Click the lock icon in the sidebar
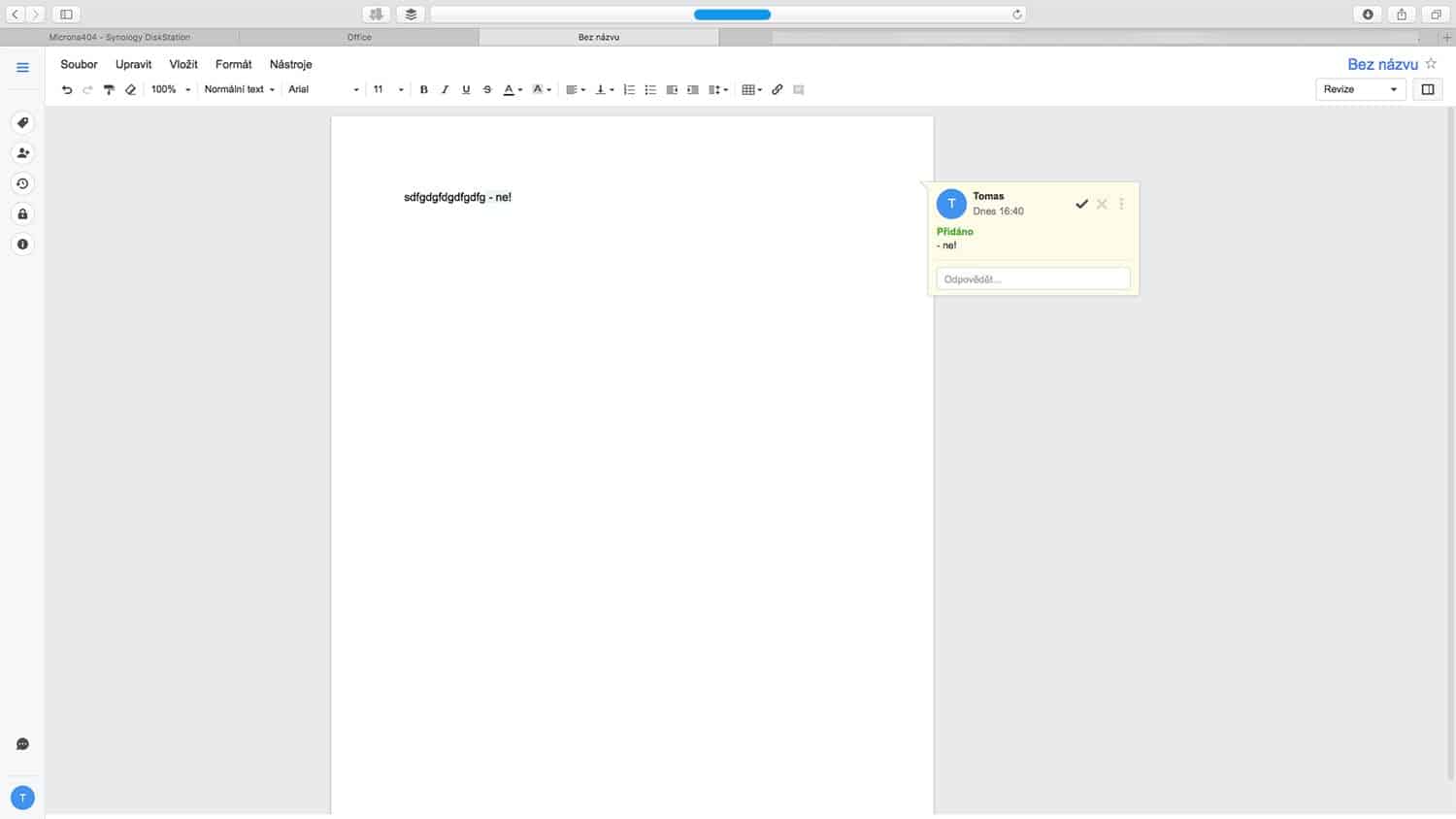This screenshot has width=1456, height=819. (22, 213)
